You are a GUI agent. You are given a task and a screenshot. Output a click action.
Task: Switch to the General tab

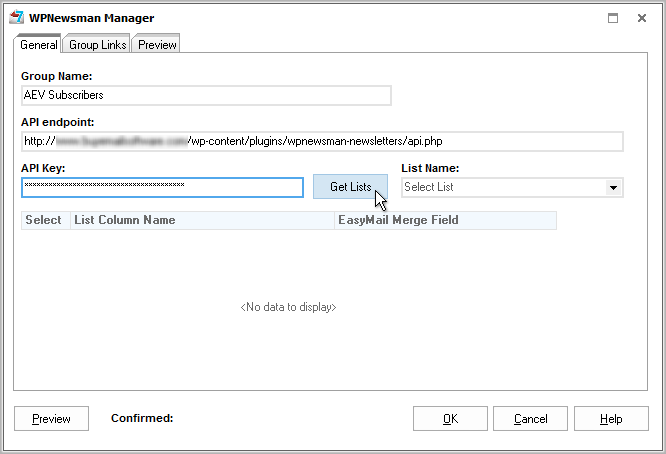click(38, 44)
